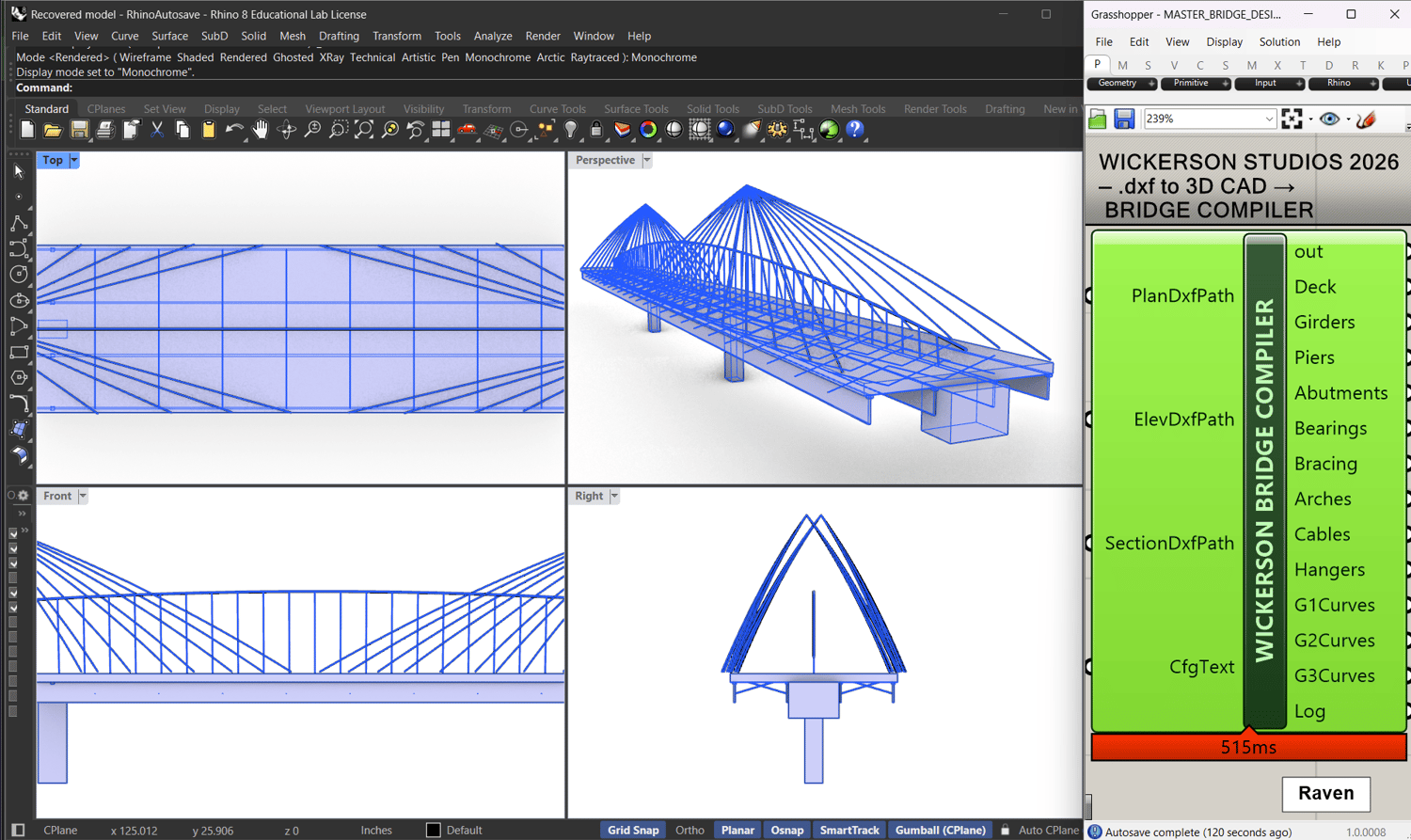1411x840 pixels.
Task: Toggle Grasshopper preview eye icon
Action: (x=1329, y=119)
